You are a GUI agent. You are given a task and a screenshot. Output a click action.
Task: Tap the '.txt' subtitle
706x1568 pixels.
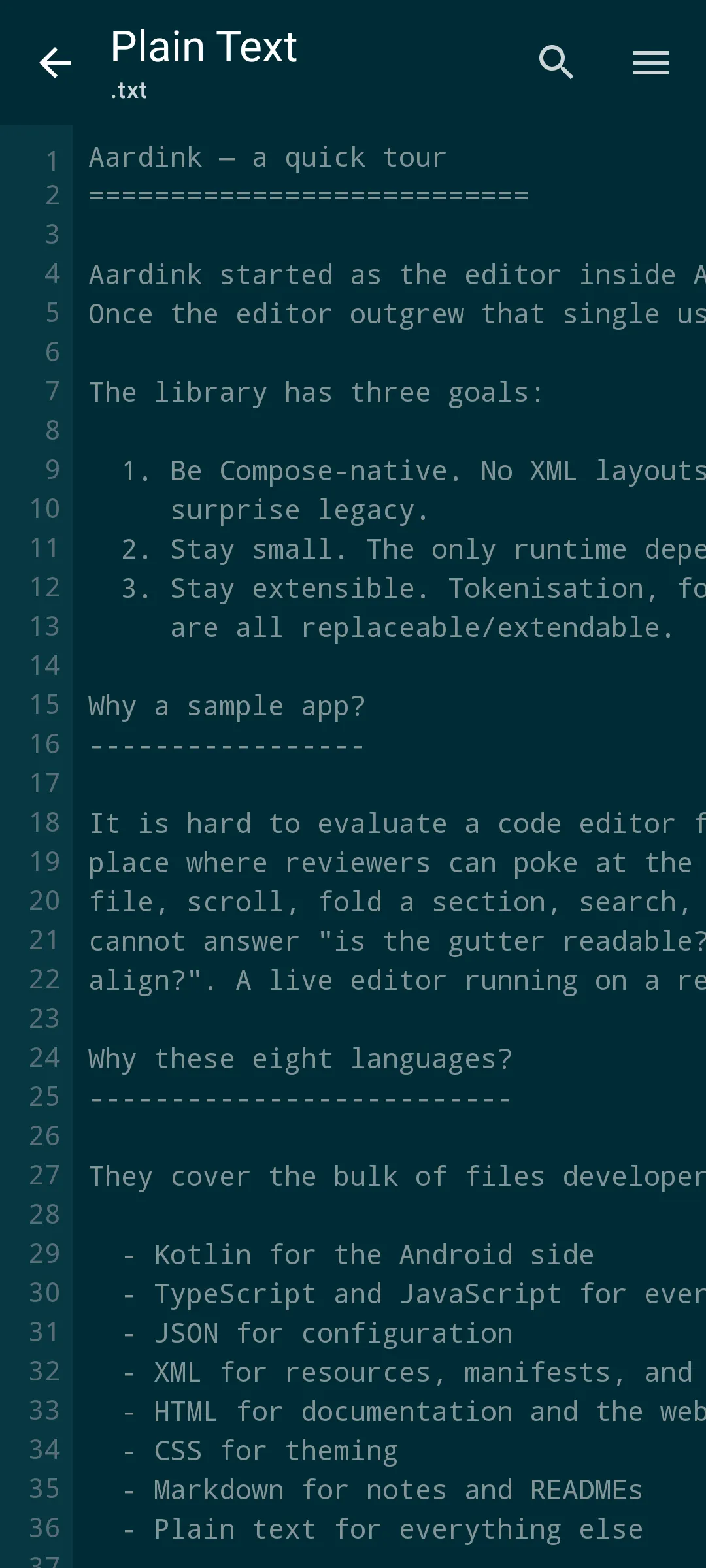point(129,90)
